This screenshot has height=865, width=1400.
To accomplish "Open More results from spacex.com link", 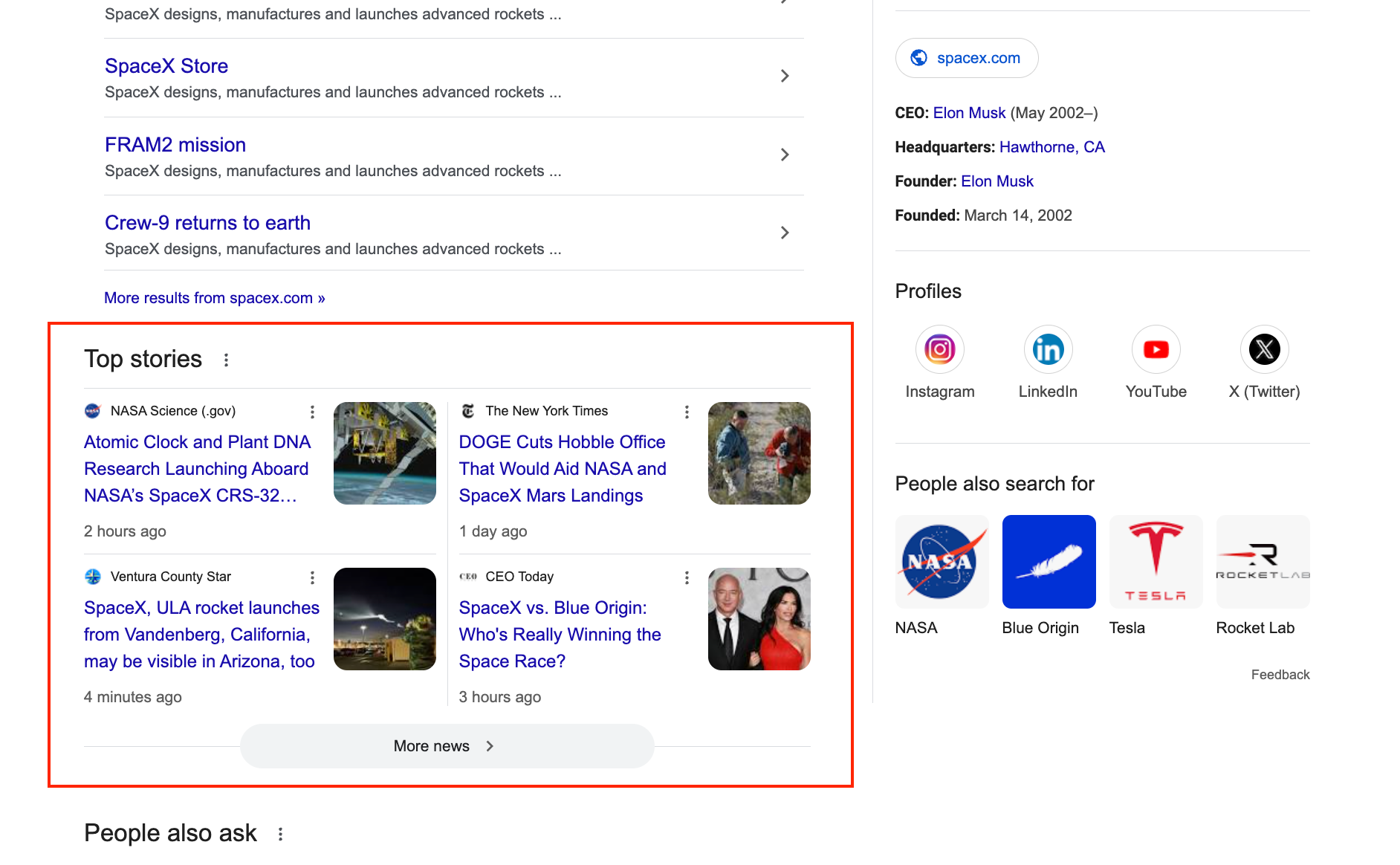I will 214,298.
